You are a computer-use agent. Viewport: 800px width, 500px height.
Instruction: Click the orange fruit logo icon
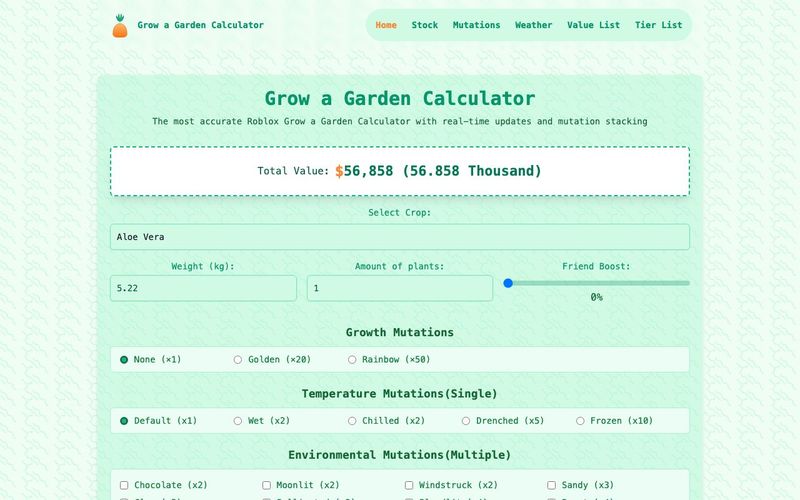point(120,26)
